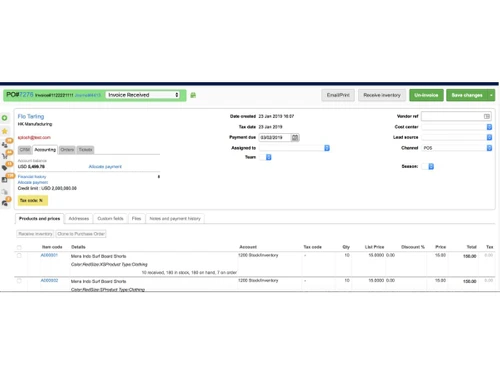
Task: Open the PO number 7276 link
Action: [26, 95]
